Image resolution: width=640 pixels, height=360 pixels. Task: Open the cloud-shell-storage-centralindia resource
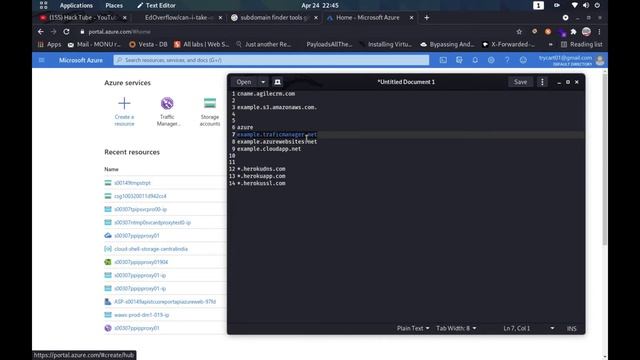click(x=151, y=249)
